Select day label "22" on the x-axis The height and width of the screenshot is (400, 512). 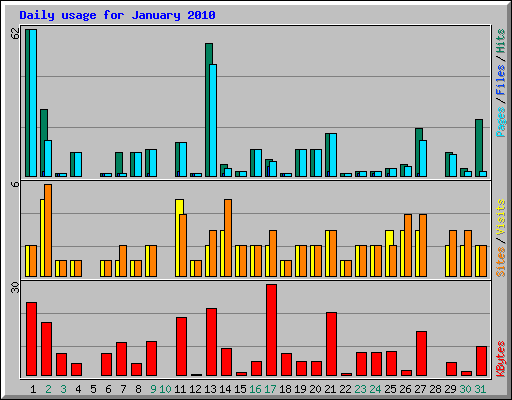345,389
